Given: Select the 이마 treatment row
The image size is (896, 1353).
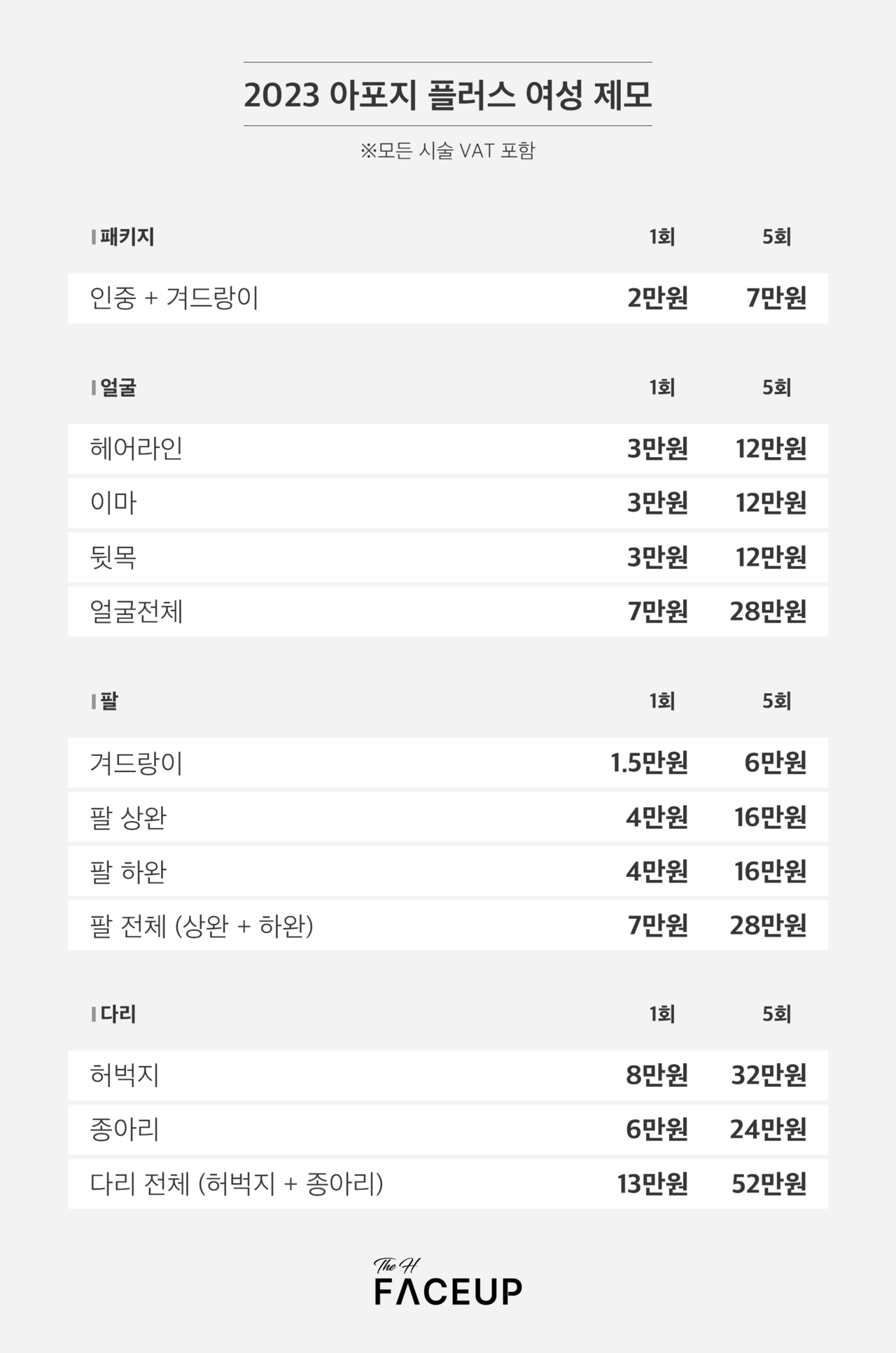Looking at the screenshot, I should point(448,503).
